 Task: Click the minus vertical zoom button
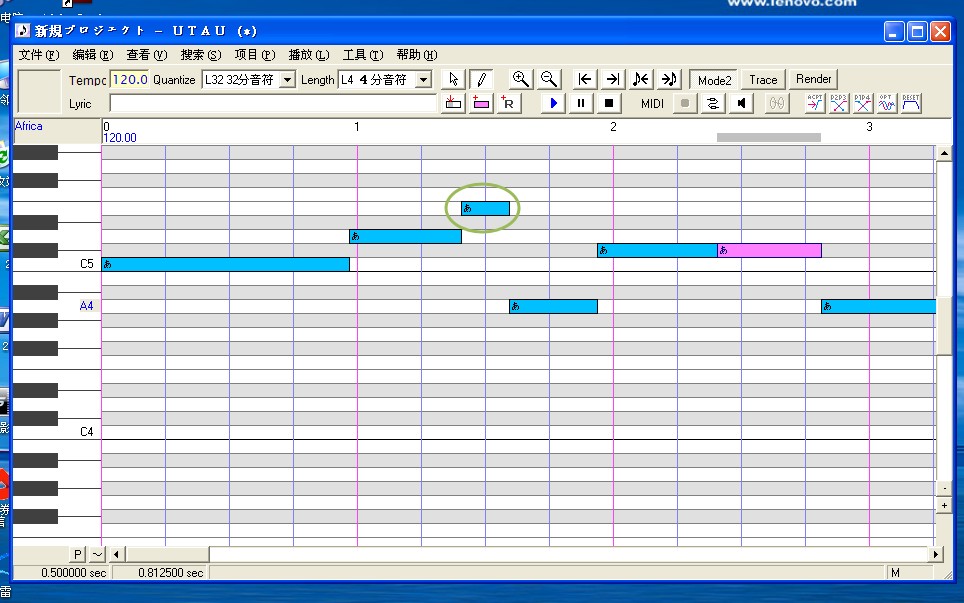(944, 489)
